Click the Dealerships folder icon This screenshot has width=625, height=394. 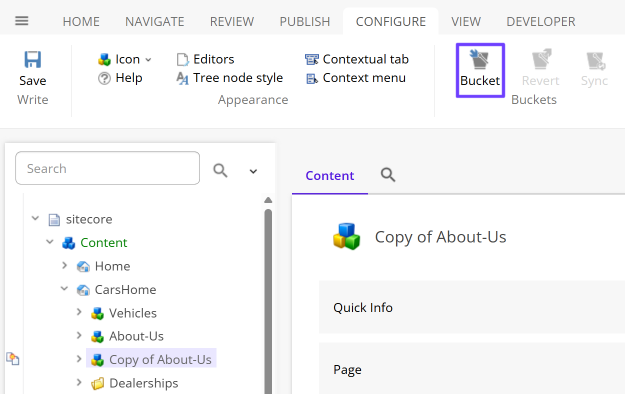coord(97,384)
